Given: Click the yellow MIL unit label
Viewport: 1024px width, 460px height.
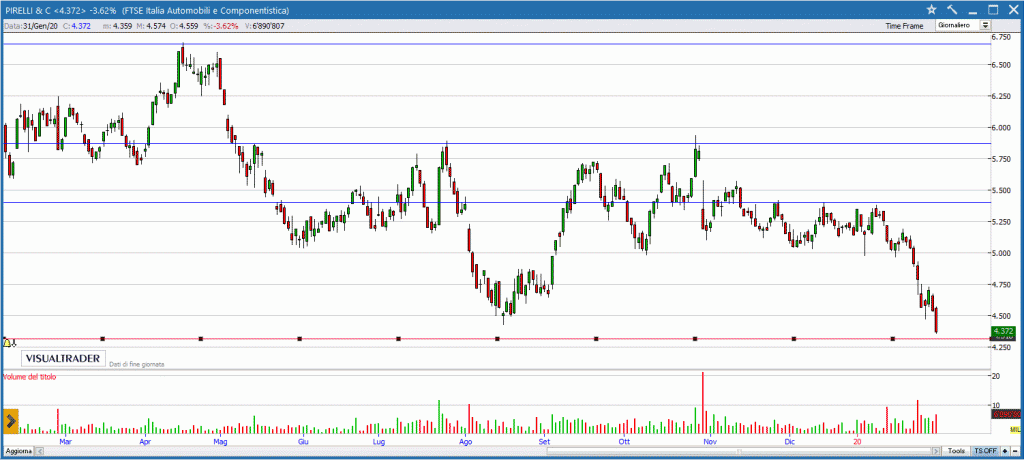Looking at the screenshot, I should tap(1015, 429).
